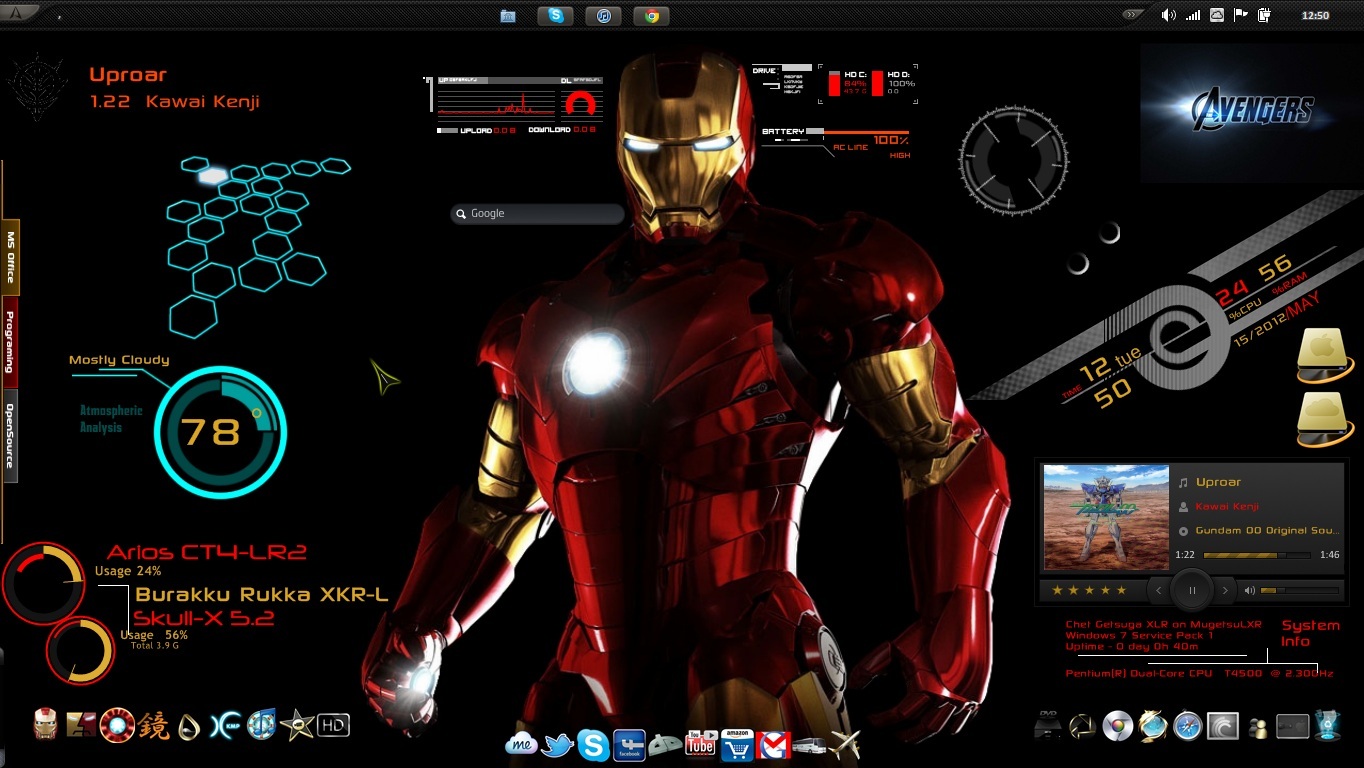Open the Iron Man helmet dock icon
This screenshot has height=768, width=1364.
45,723
